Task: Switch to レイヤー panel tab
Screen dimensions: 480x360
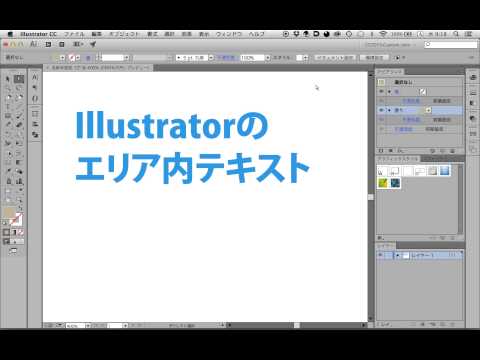Action: tap(386, 246)
